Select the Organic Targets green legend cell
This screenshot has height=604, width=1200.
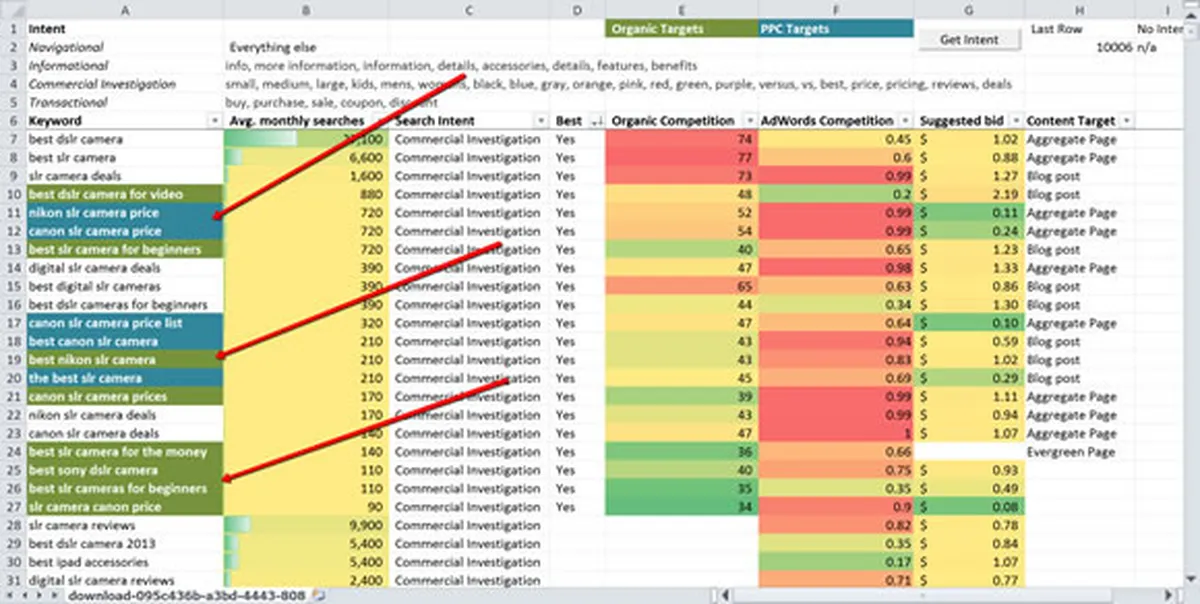coord(682,29)
